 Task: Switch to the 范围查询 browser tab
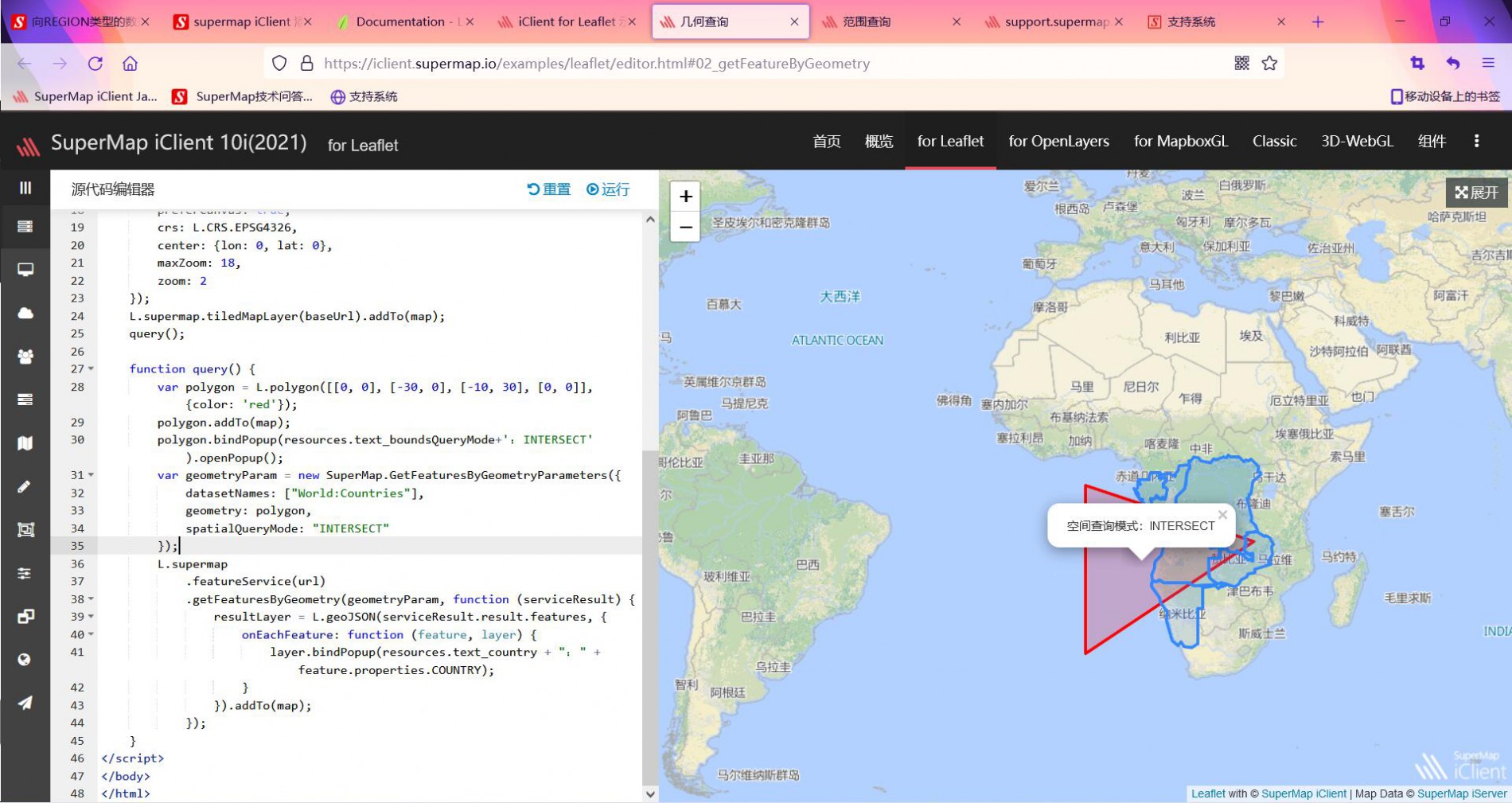(890, 21)
